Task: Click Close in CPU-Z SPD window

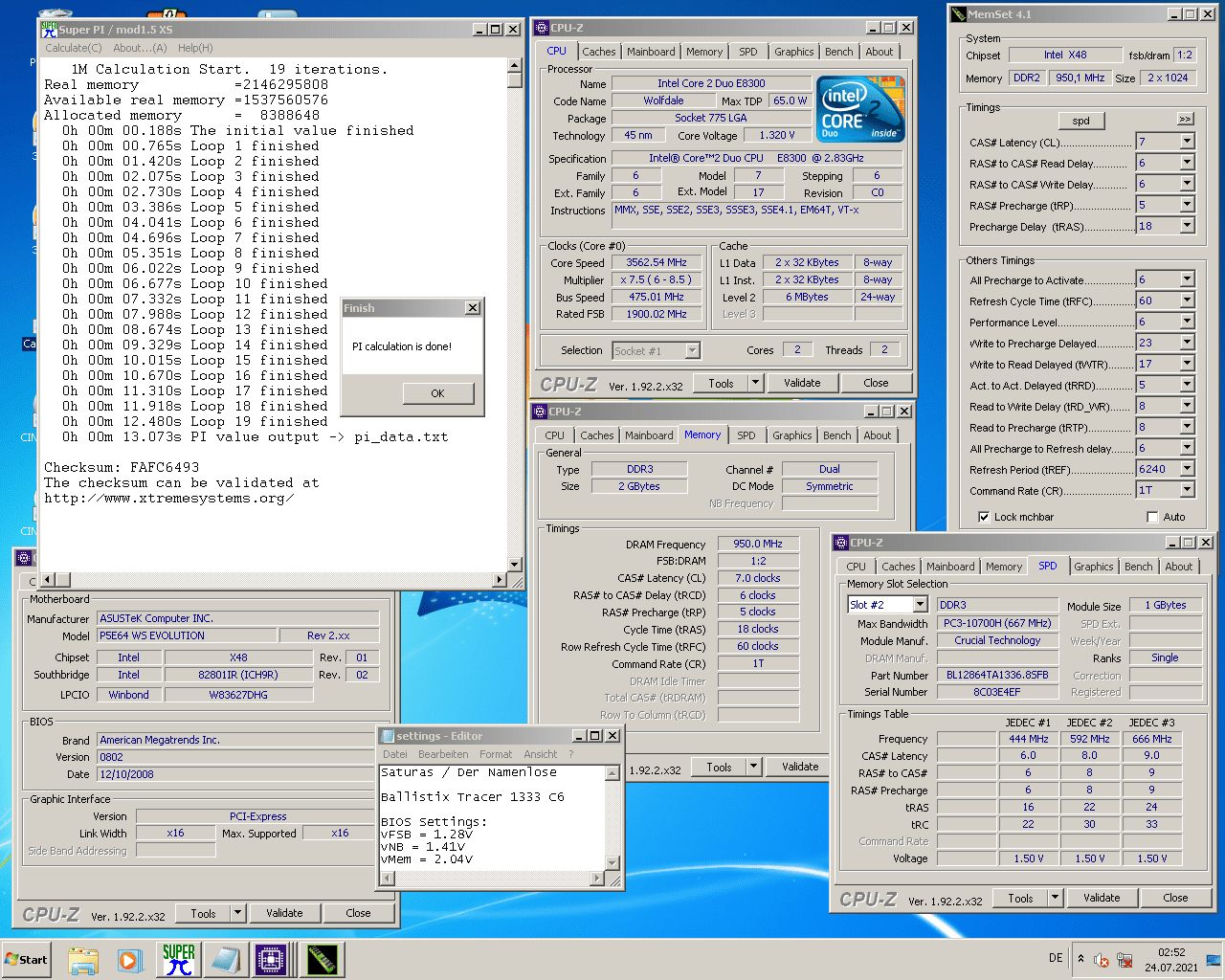Action: pos(1175,898)
